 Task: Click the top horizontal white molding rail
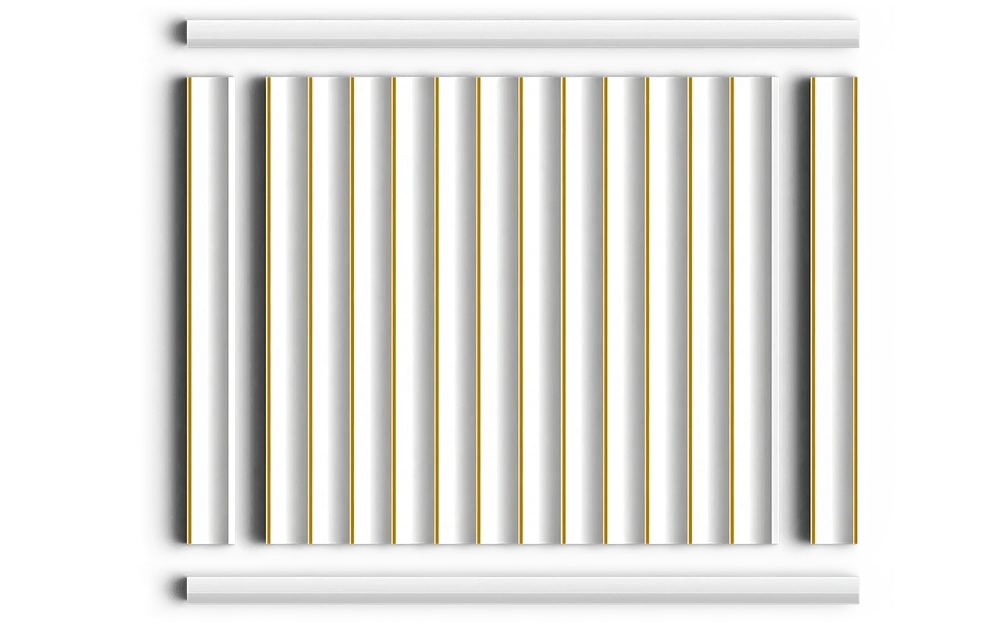pos(522,33)
